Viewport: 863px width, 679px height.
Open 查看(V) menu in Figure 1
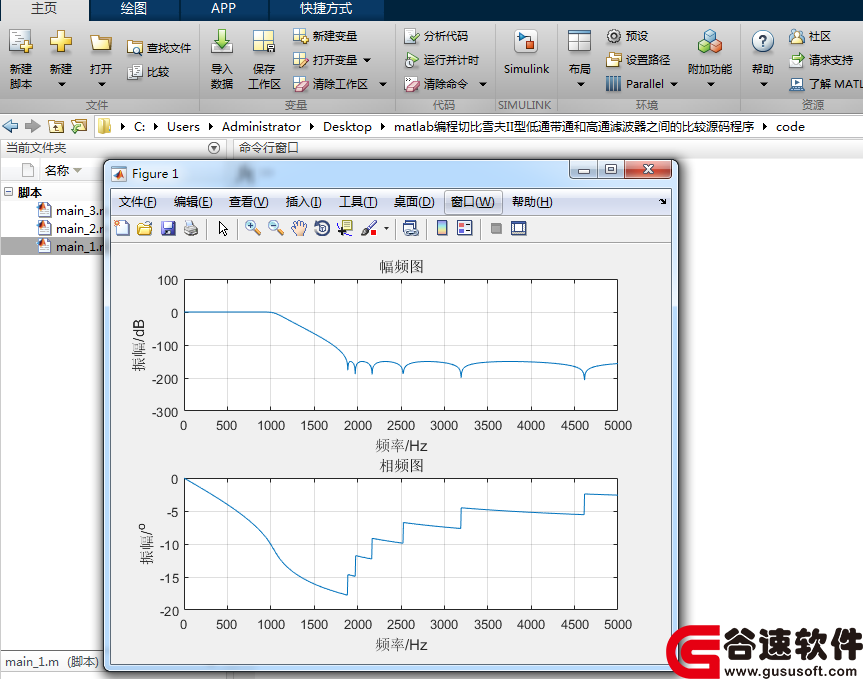coord(249,202)
